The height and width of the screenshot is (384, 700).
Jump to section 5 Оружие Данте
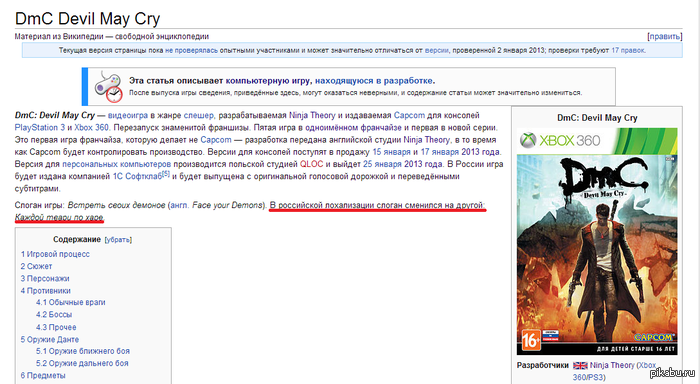(50, 340)
